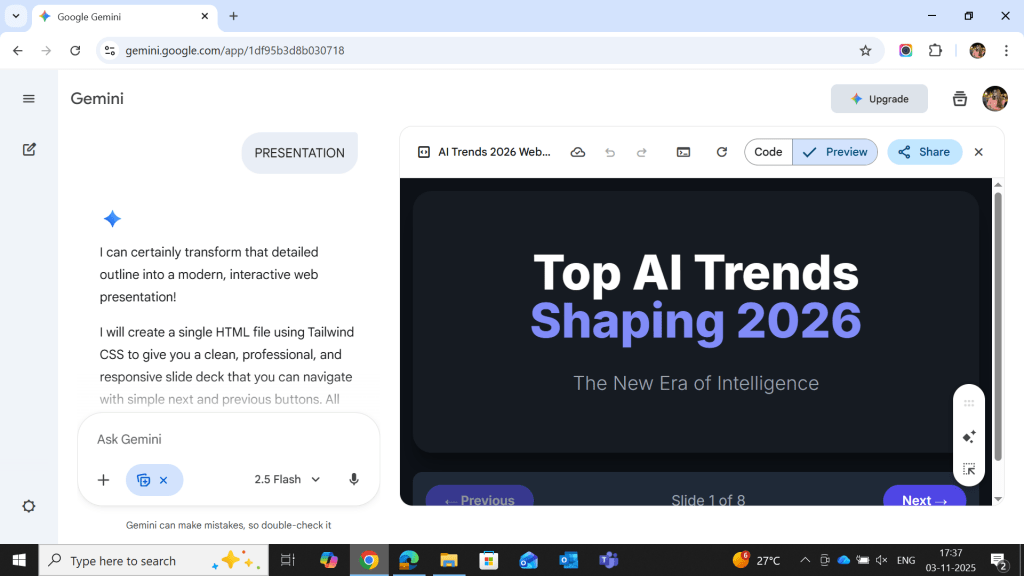Open Gemini settings gear in the sidebar

click(29, 506)
